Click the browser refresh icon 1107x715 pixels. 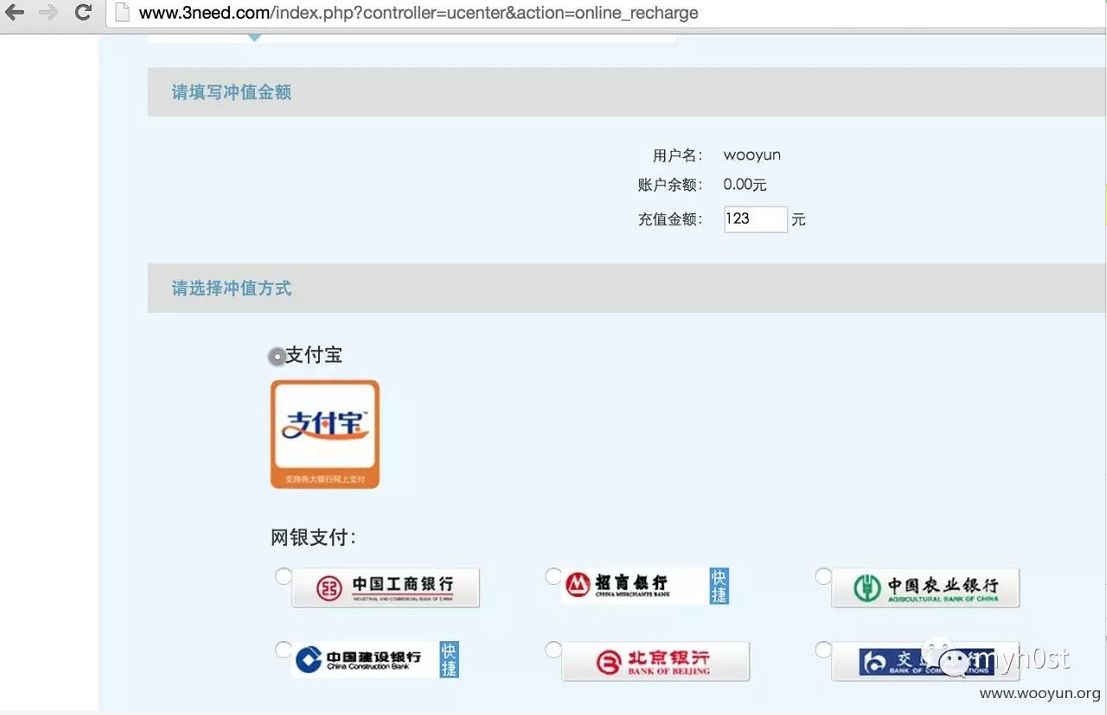[83, 14]
